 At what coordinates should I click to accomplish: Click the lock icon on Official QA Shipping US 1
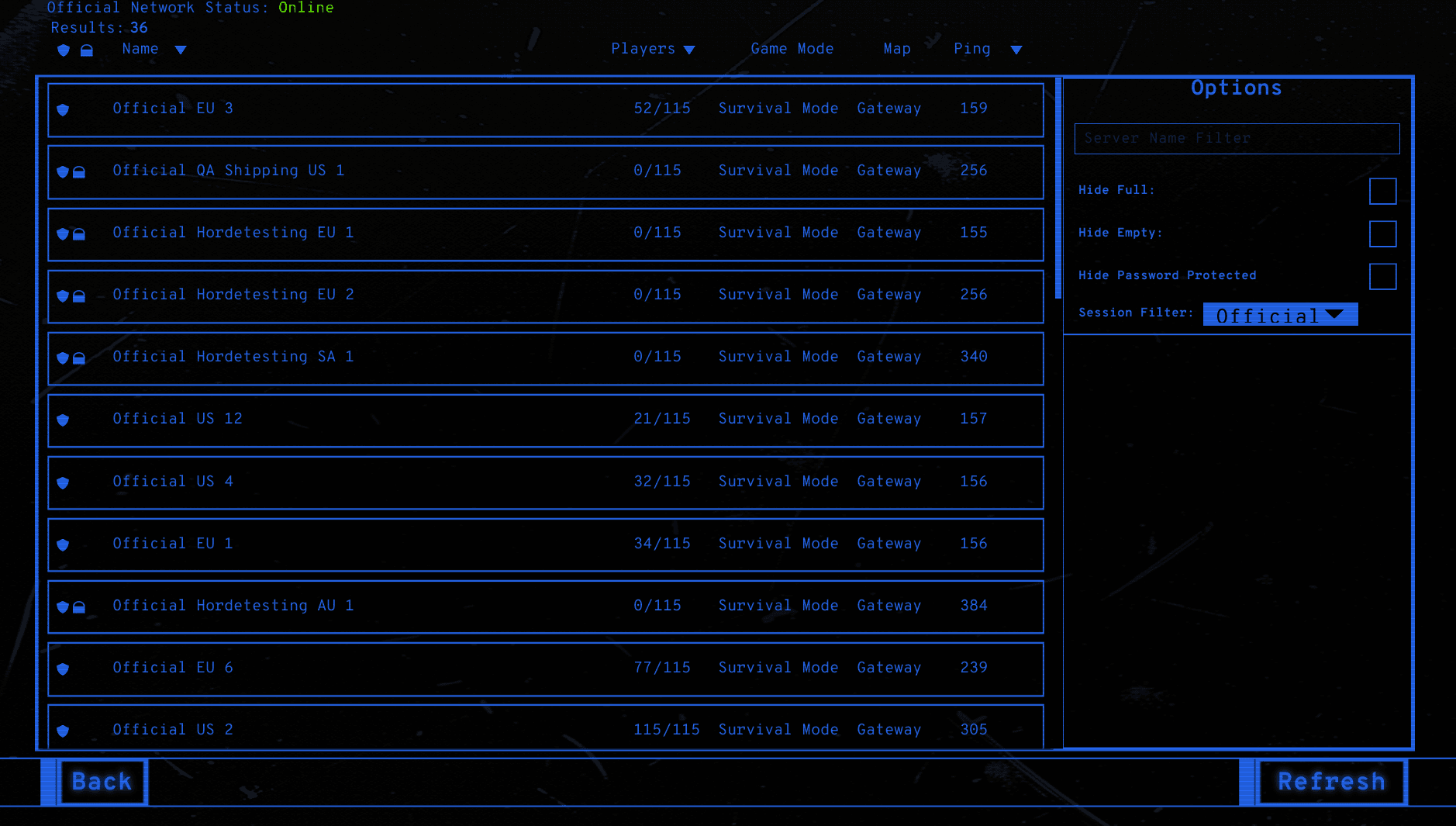click(81, 172)
